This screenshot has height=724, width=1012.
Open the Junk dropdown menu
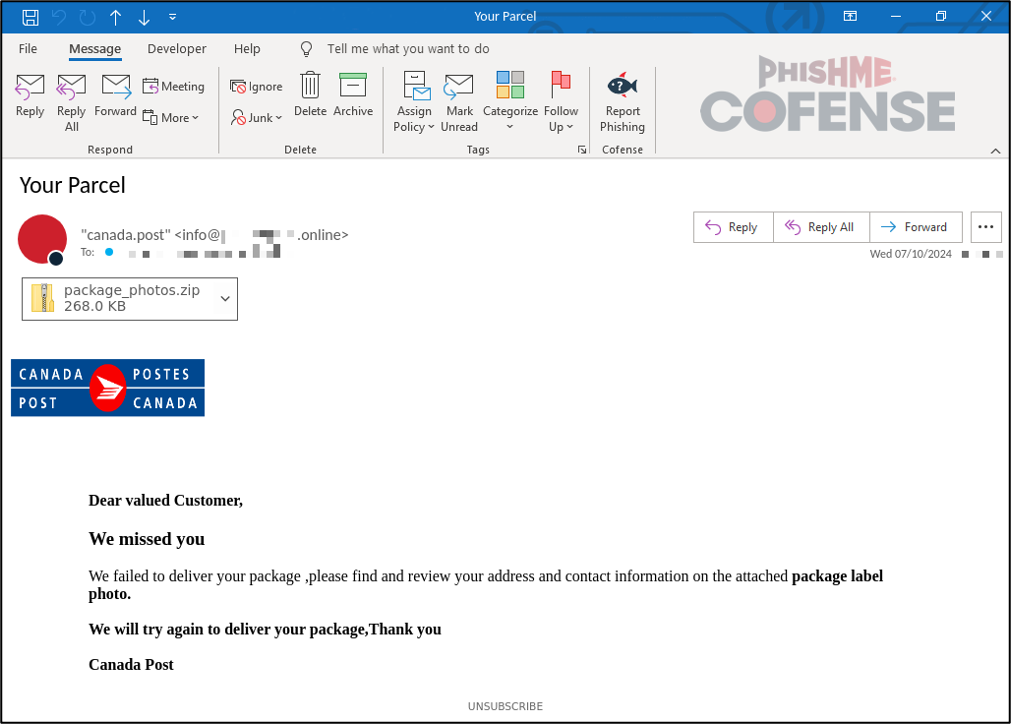click(257, 118)
